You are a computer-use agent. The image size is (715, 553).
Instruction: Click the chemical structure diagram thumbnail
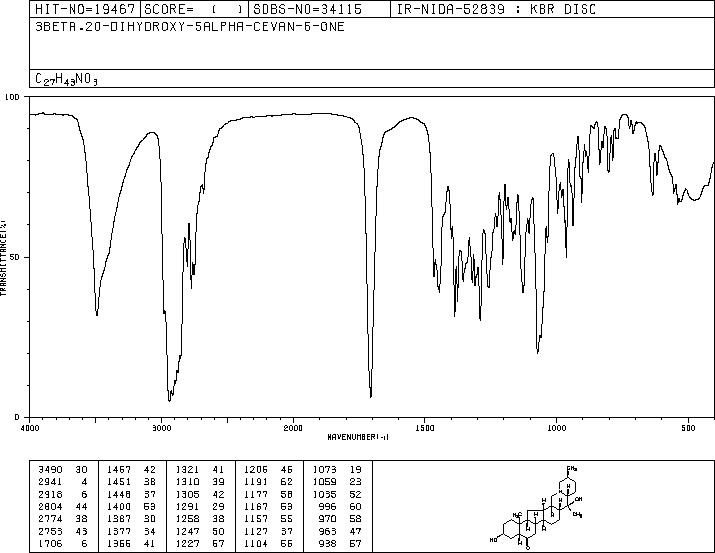536,507
